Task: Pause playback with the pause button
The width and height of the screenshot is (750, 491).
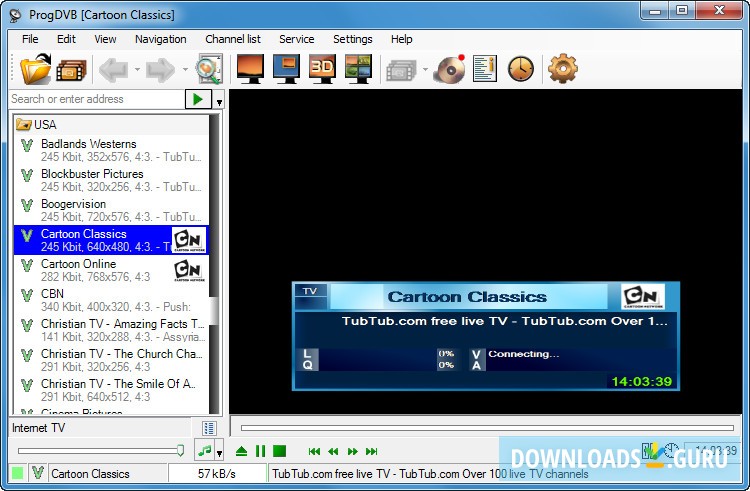Action: tap(260, 452)
